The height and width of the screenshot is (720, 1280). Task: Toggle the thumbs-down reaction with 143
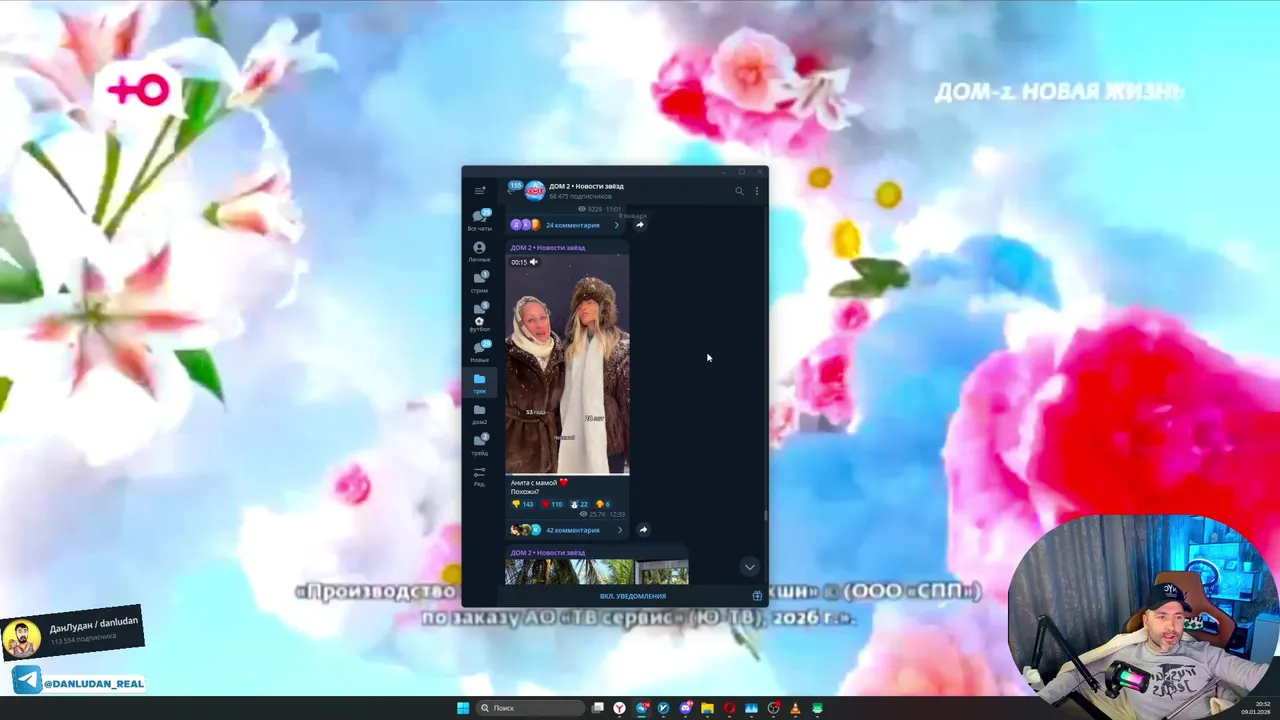(523, 504)
